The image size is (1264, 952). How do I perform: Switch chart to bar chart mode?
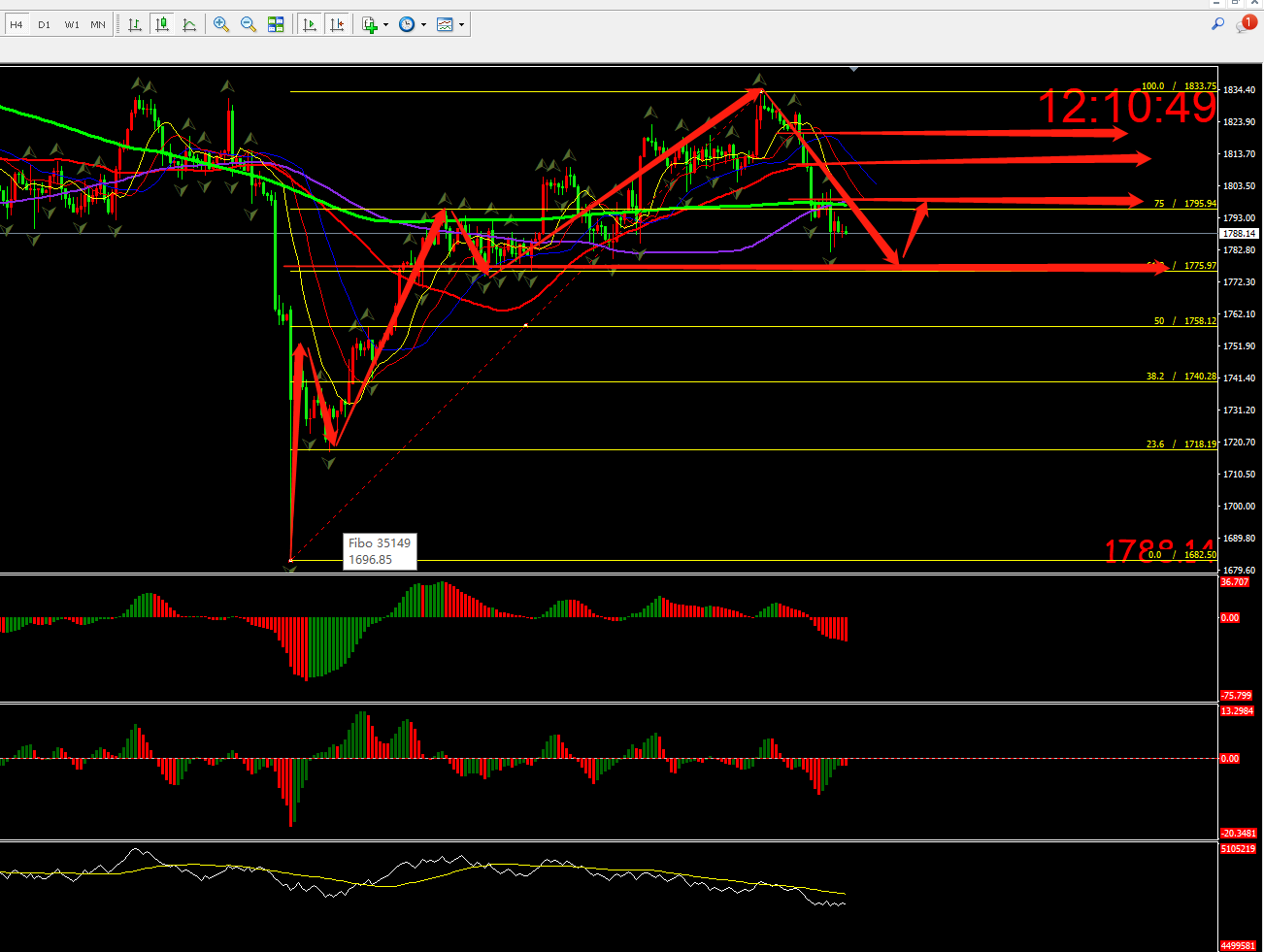135,24
